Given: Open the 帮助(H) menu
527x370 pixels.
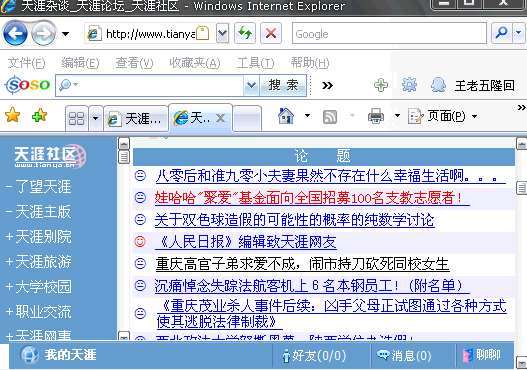Looking at the screenshot, I should tap(310, 63).
